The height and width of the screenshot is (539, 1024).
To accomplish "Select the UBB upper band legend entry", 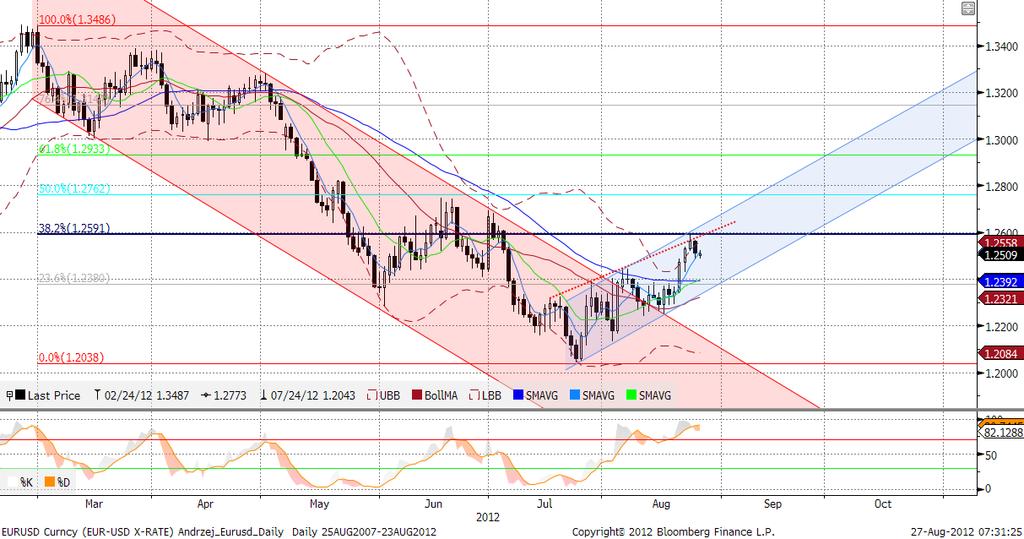I will [384, 395].
